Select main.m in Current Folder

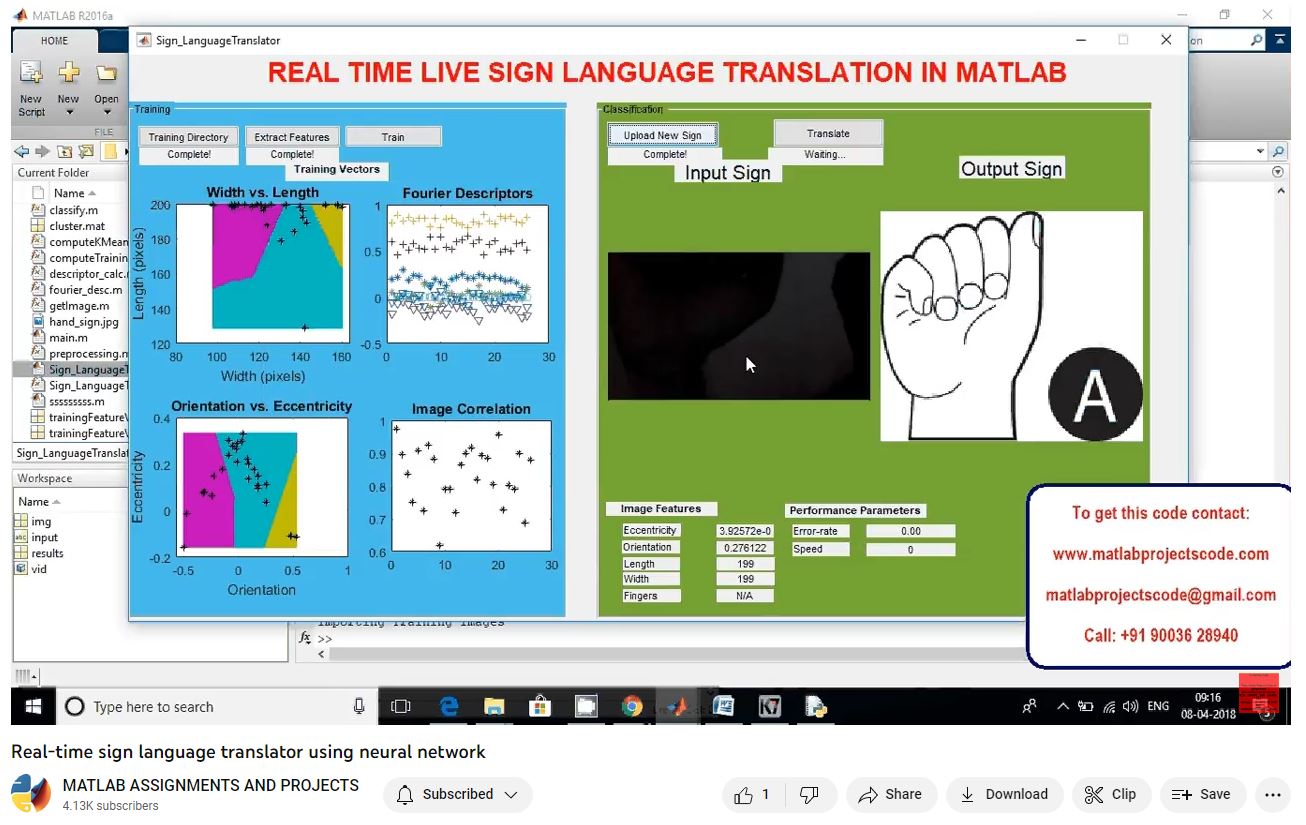[68, 338]
